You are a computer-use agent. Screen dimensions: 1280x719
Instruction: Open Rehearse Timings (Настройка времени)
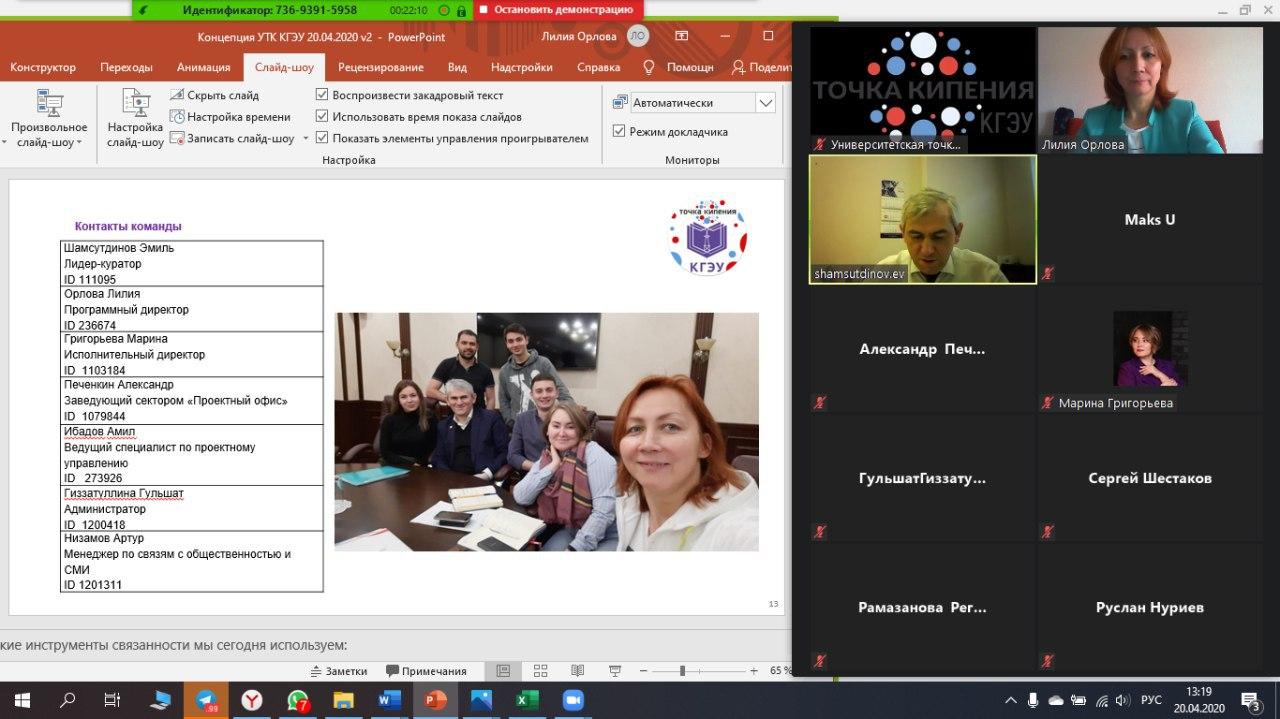coord(228,117)
